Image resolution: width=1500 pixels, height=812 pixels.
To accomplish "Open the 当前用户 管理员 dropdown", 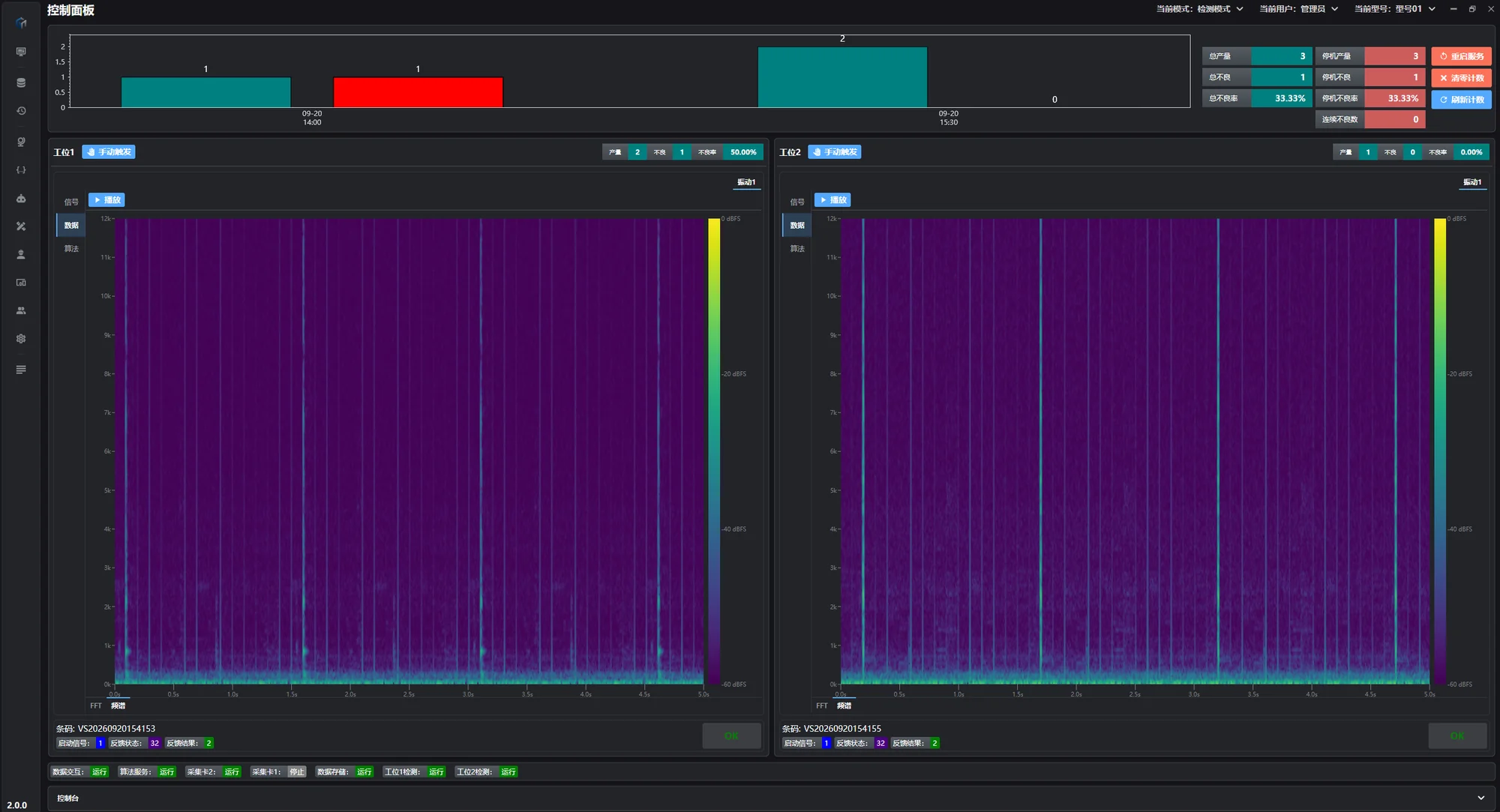I will pos(1299,9).
